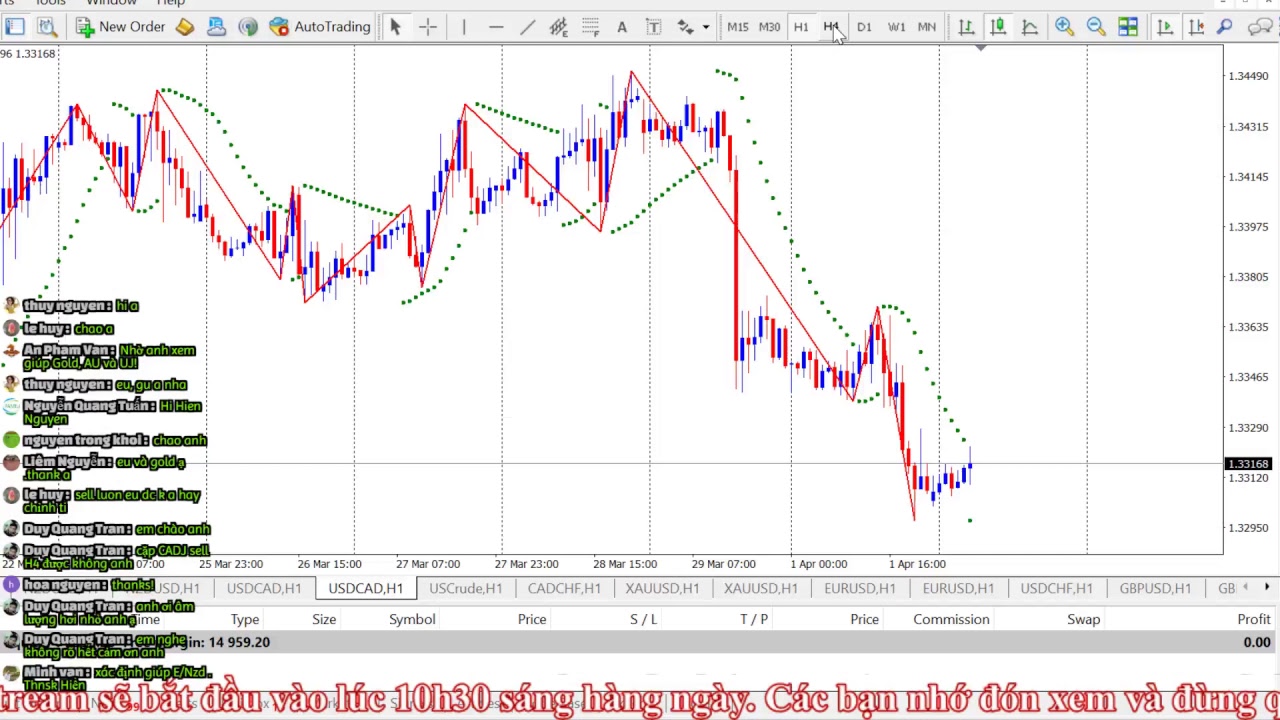1280x720 pixels.
Task: Sort trades by Swap column
Action: click(x=1083, y=619)
